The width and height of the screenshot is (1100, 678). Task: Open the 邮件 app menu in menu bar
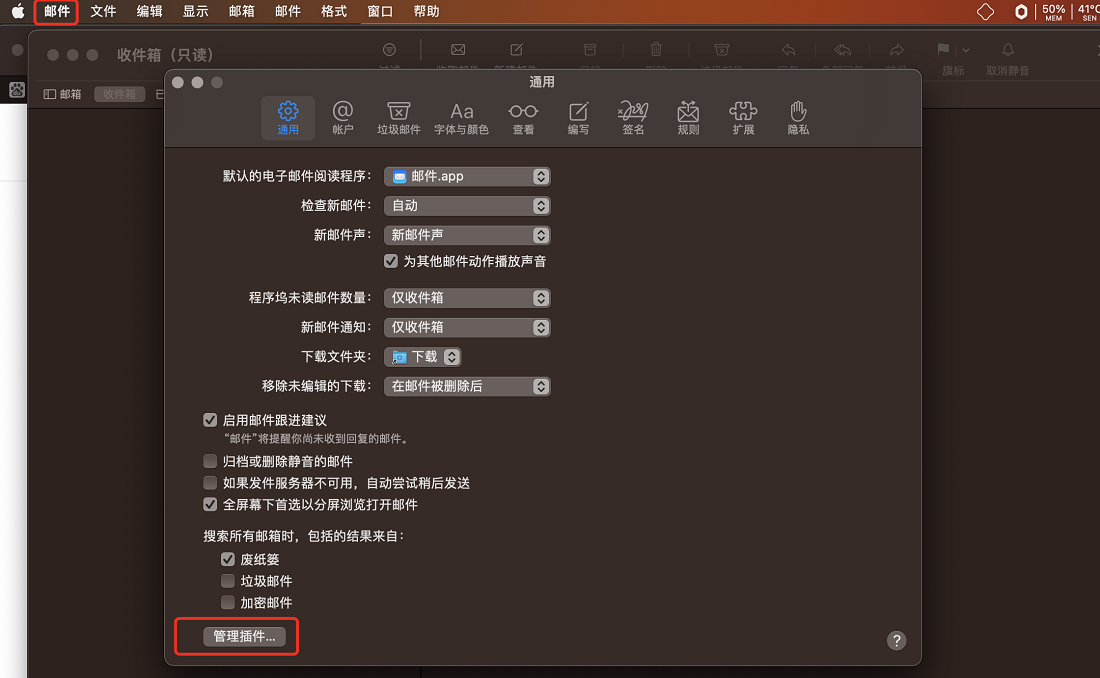pos(57,11)
